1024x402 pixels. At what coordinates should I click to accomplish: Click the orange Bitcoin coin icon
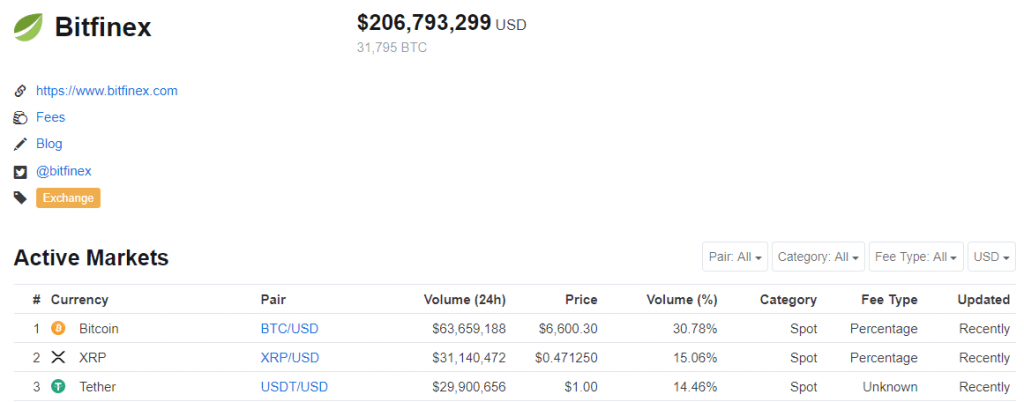pyautogui.click(x=58, y=328)
